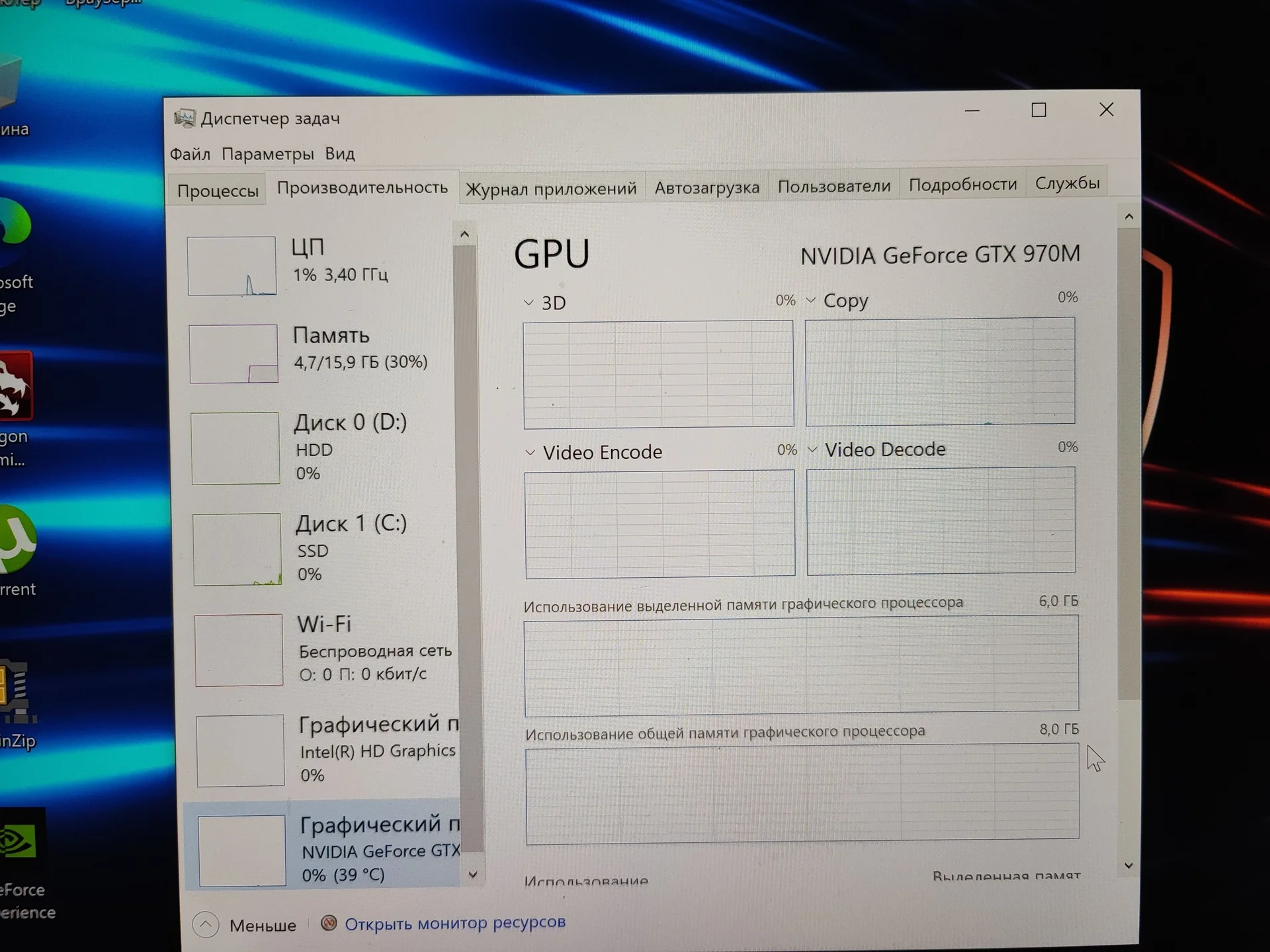Open the Параметры menu
1270x952 pixels.
(x=268, y=154)
